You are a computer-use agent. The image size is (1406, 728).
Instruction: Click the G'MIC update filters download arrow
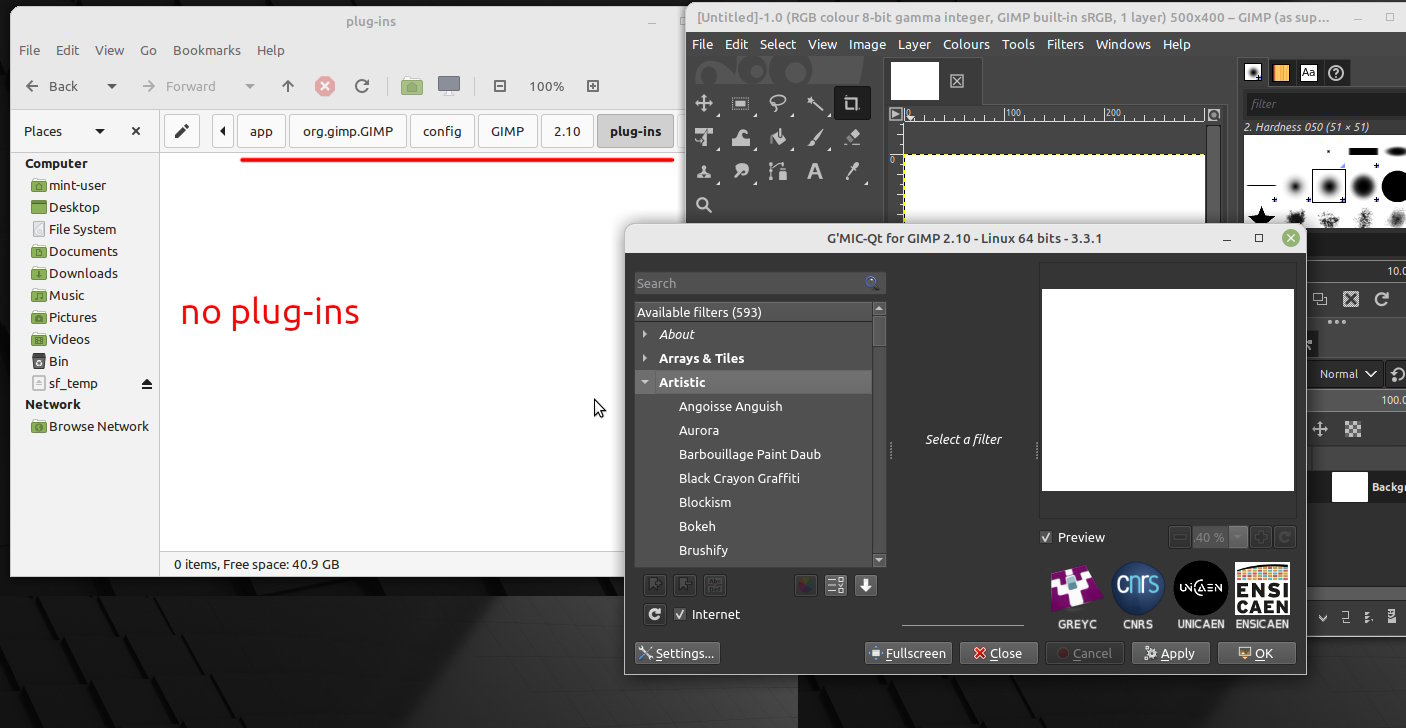pos(866,586)
